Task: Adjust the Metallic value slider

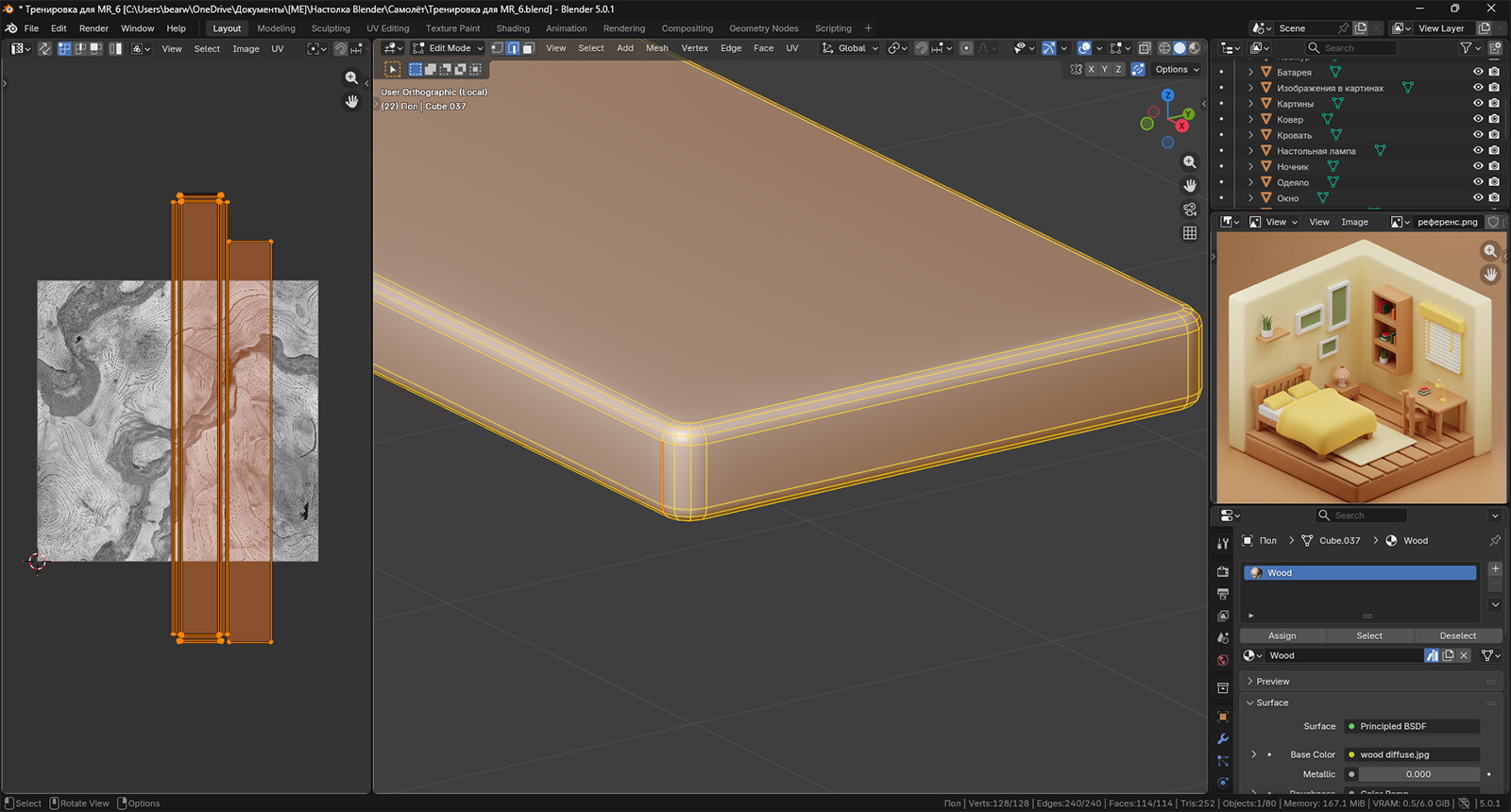Action: coord(1418,774)
